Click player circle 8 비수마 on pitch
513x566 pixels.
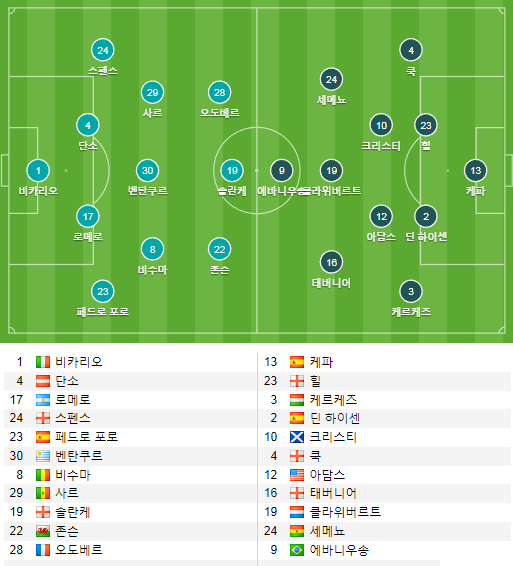[152, 249]
